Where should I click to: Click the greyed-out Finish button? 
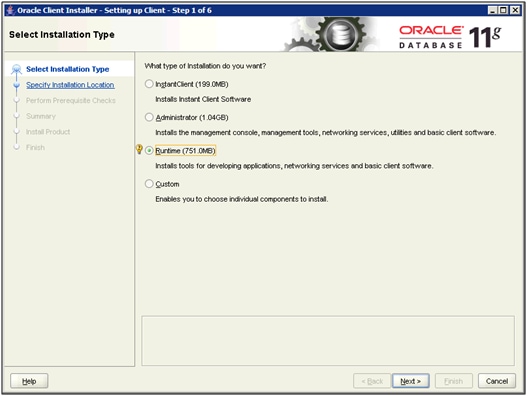(454, 381)
